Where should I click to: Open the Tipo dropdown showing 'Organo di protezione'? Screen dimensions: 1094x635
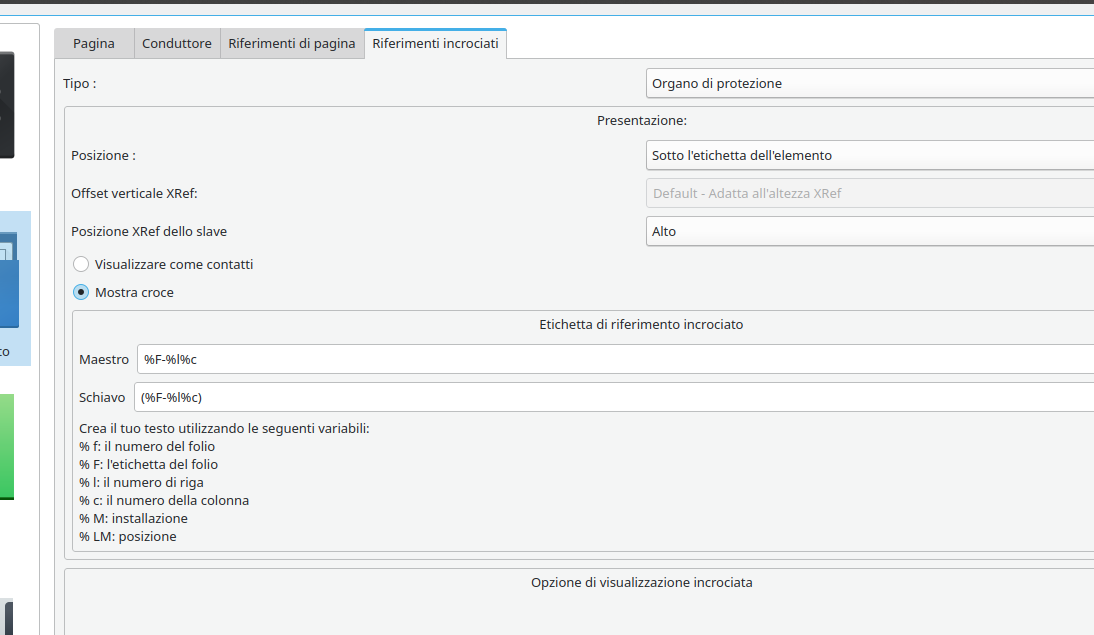click(870, 84)
